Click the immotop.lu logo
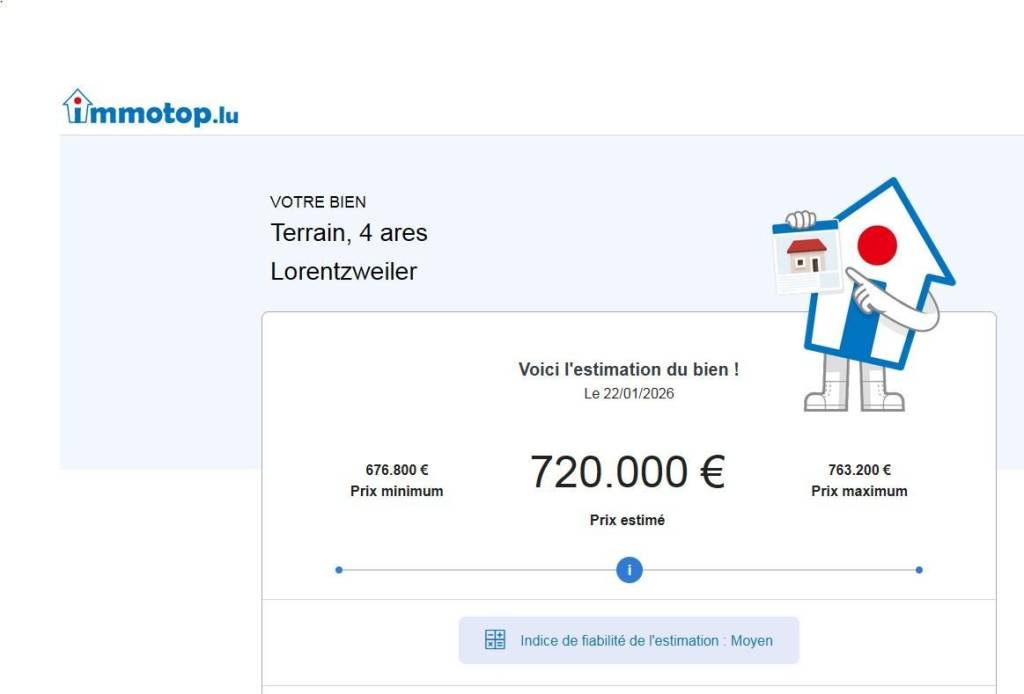The width and height of the screenshot is (1024, 694). [152, 109]
